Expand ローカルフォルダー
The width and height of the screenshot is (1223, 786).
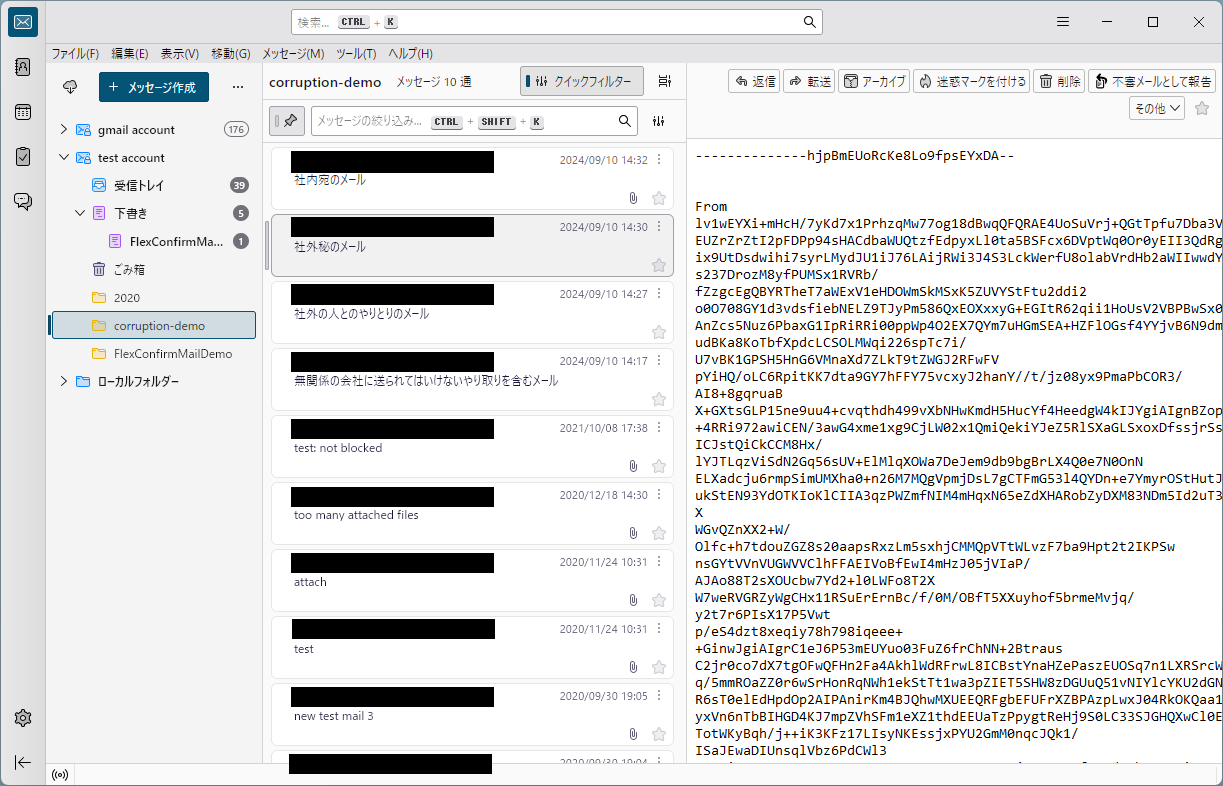(x=64, y=381)
